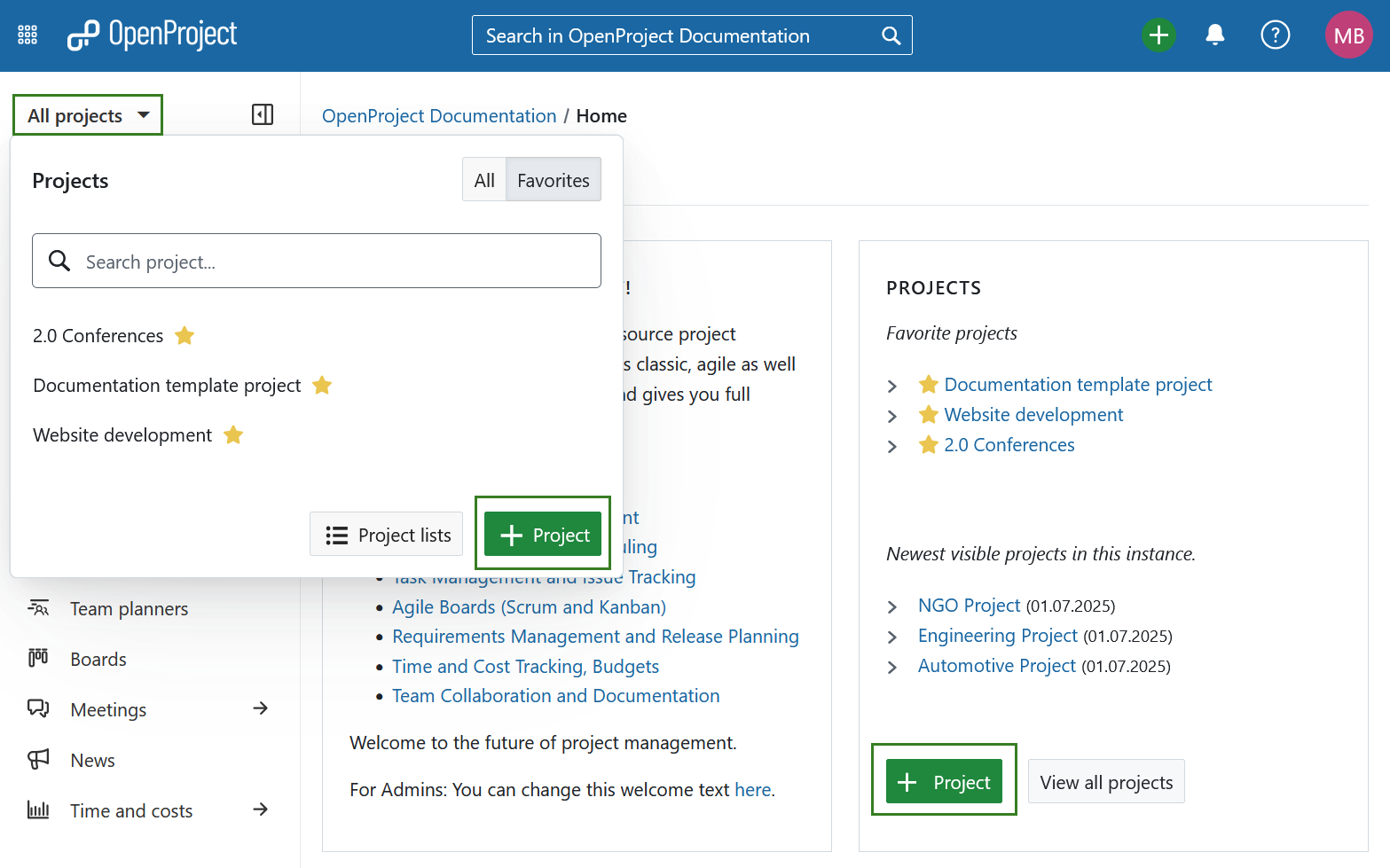Expand the Meetings submenu arrow
The height and width of the screenshot is (868, 1390).
[260, 708]
